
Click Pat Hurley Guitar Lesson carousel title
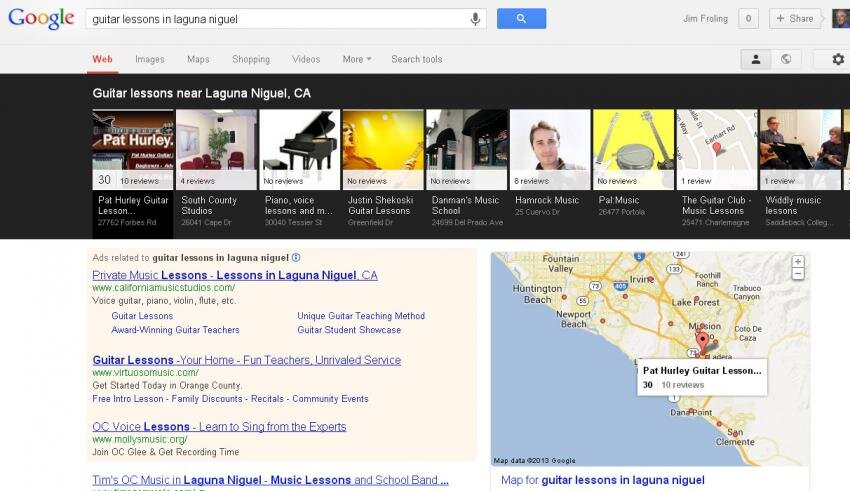(133, 205)
